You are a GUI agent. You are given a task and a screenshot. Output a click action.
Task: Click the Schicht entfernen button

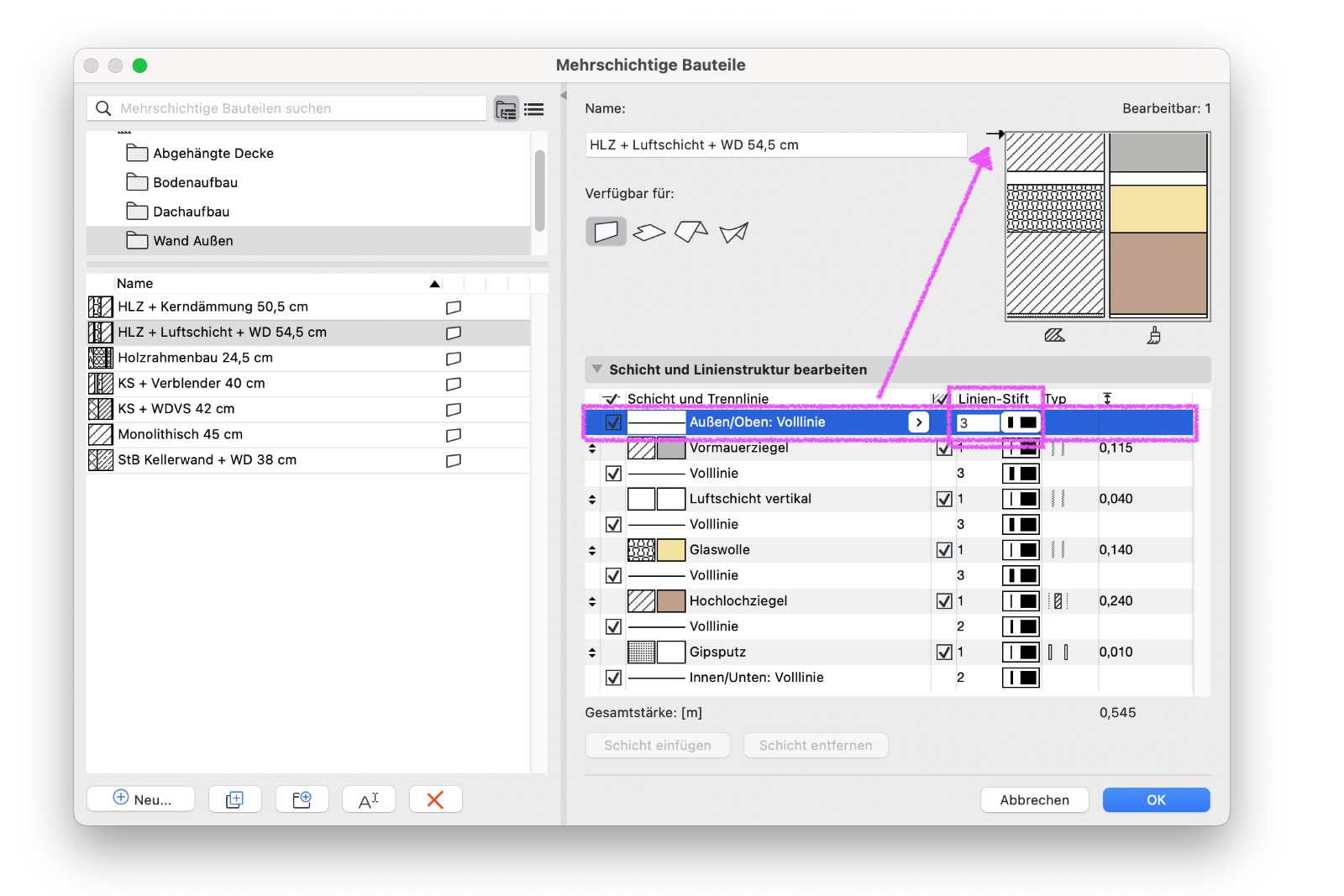pyautogui.click(x=816, y=746)
